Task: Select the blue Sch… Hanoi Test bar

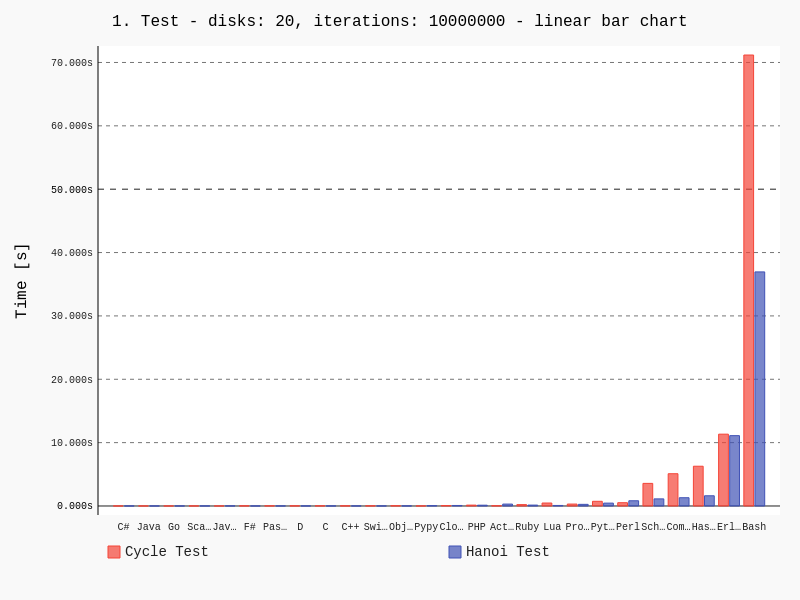Action: point(659,503)
